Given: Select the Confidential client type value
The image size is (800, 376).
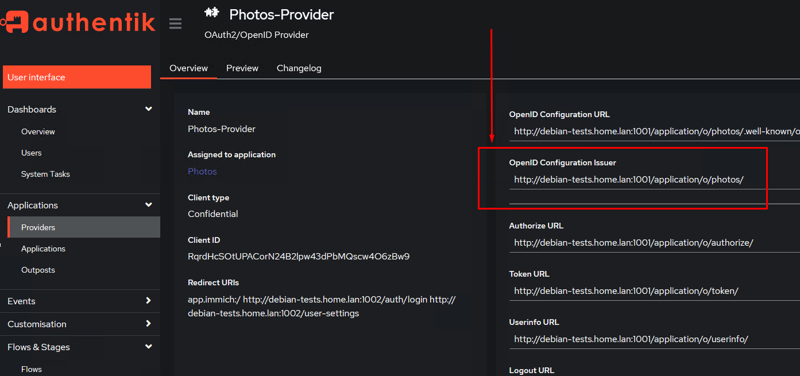Looking at the screenshot, I should [213, 214].
